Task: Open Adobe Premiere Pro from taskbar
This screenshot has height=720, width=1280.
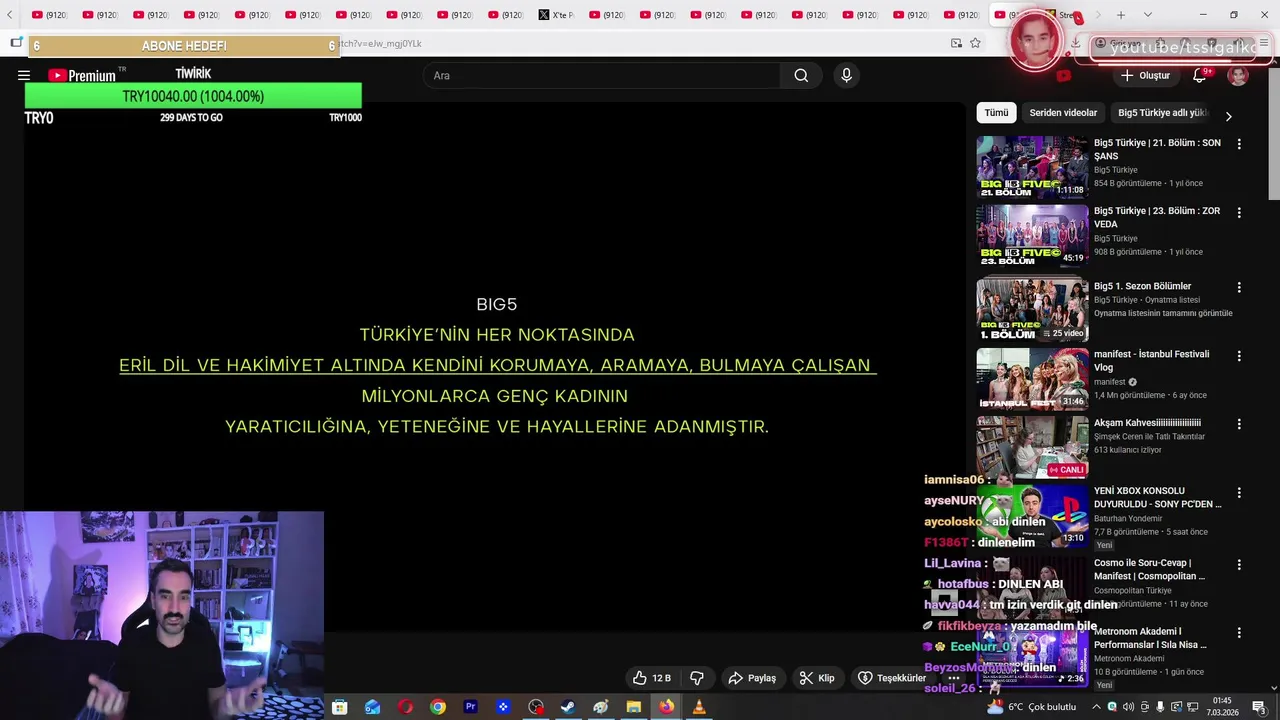Action: 470,707
